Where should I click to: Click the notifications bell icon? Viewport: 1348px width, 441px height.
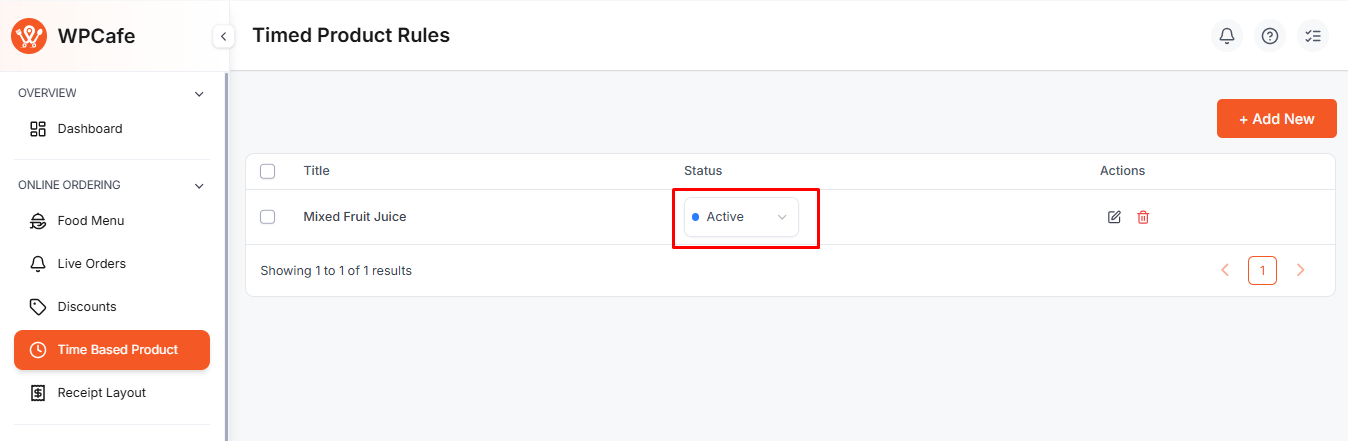[1227, 36]
